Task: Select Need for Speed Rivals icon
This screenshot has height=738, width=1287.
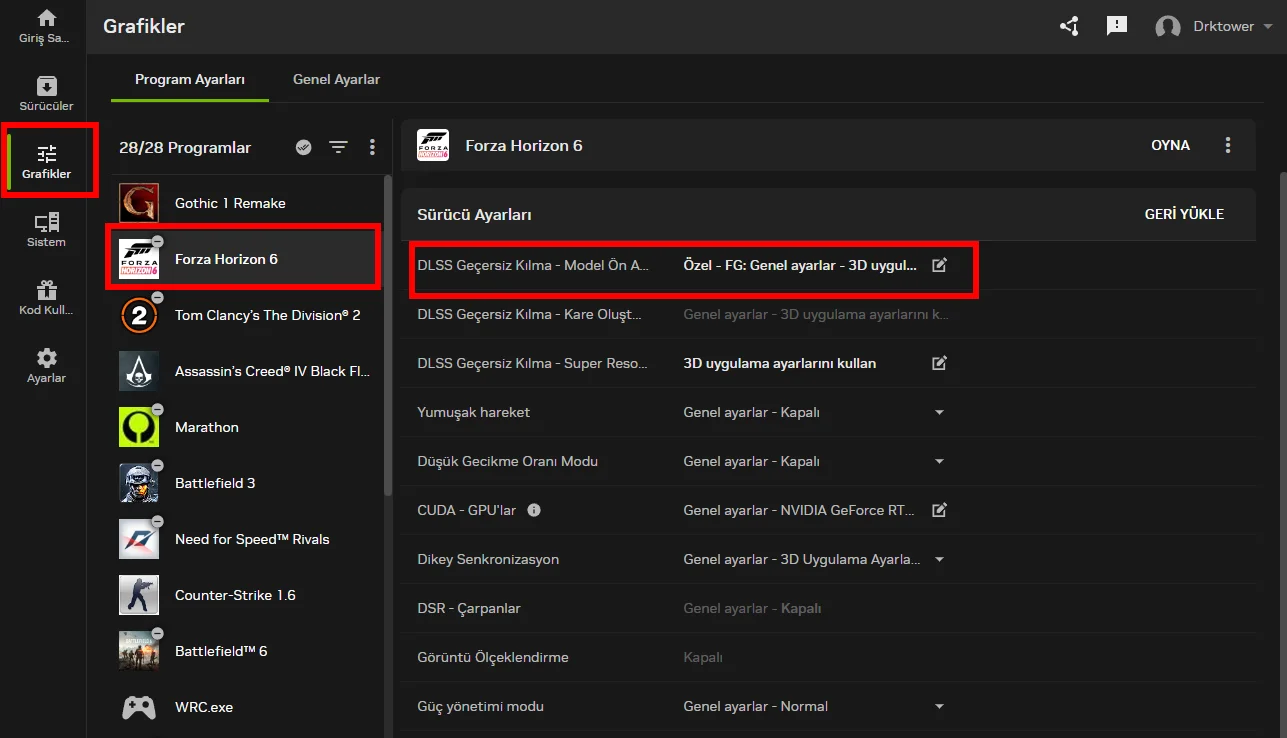Action: [139, 539]
